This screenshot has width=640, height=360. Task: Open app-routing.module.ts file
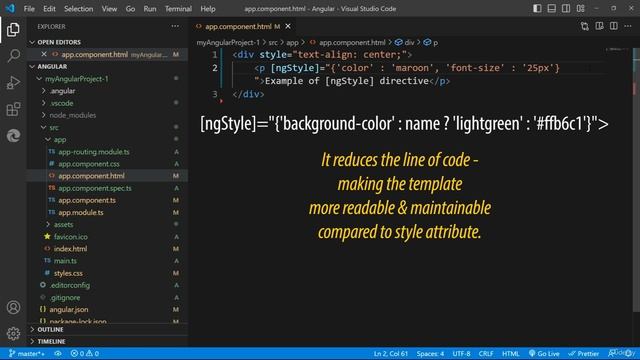coord(94,151)
